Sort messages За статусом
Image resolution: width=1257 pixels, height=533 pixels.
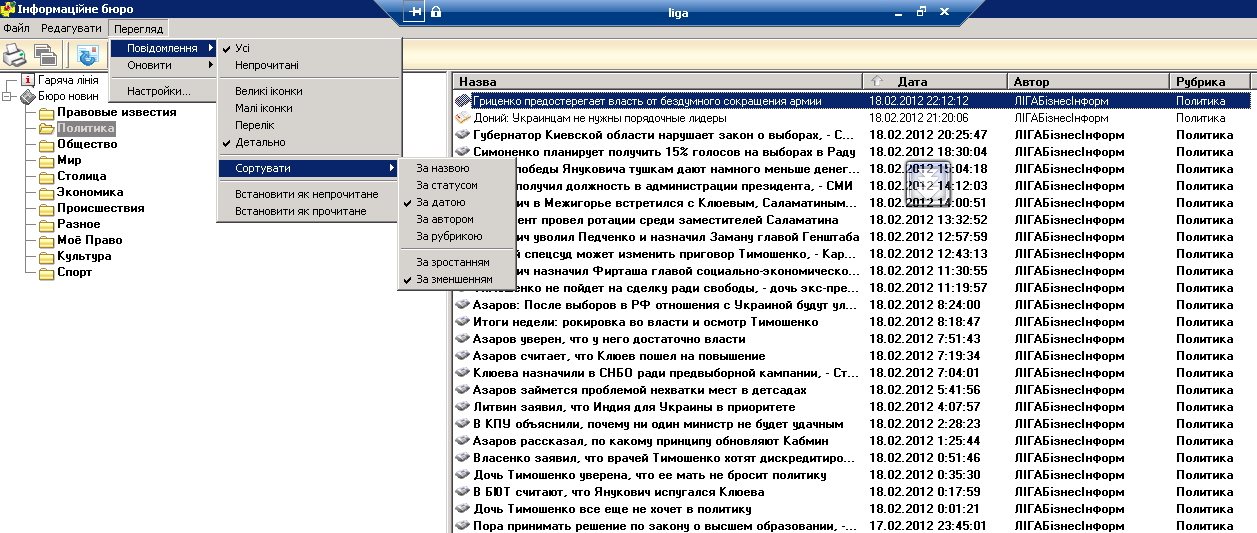point(456,185)
